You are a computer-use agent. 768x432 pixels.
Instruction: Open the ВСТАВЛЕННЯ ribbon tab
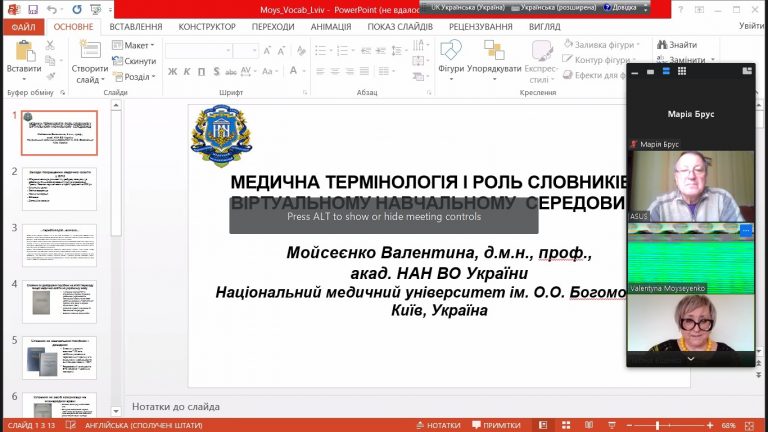click(x=136, y=27)
